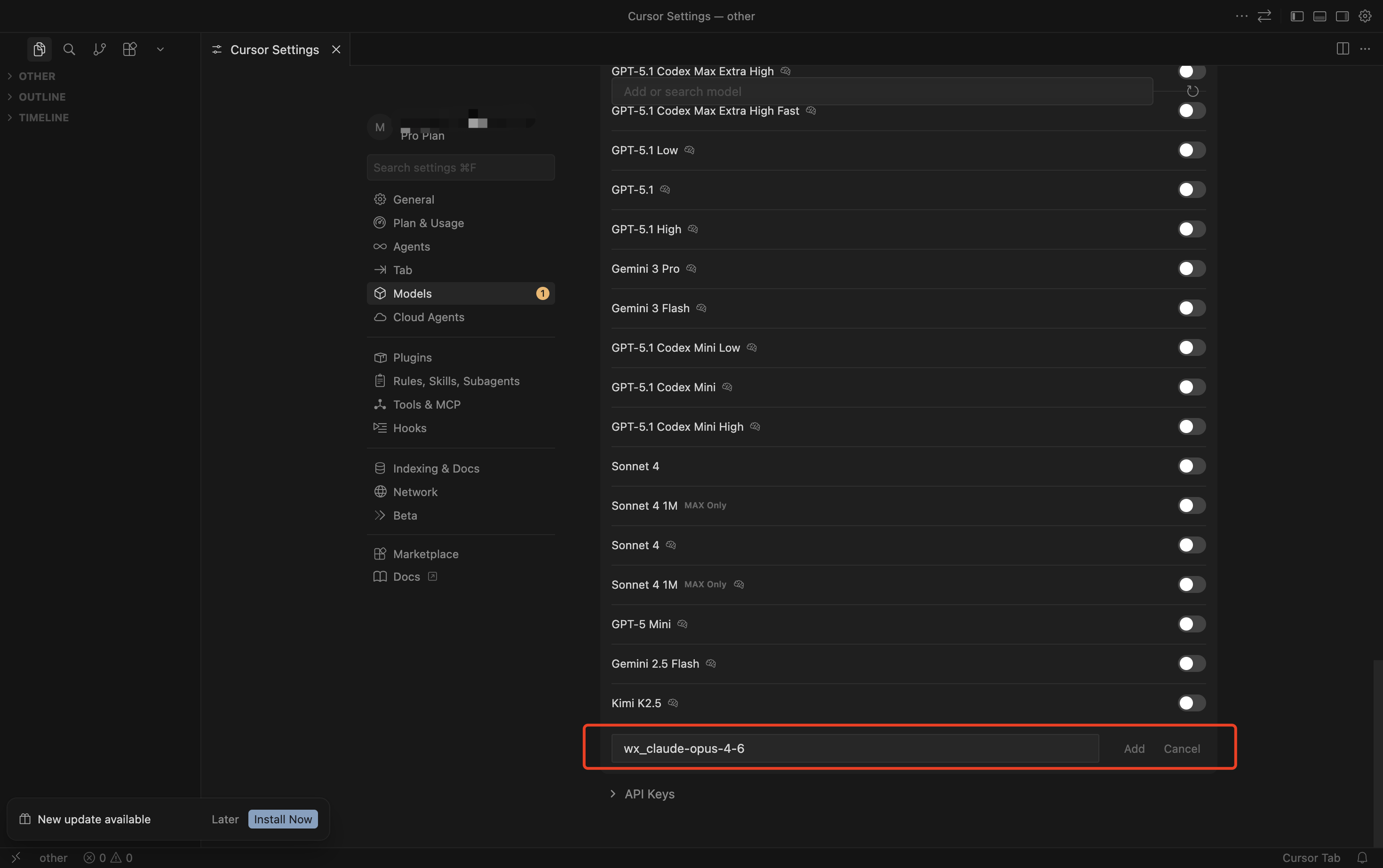The height and width of the screenshot is (868, 1383).
Task: Open the activity bar overflow chevron
Action: click(x=160, y=49)
